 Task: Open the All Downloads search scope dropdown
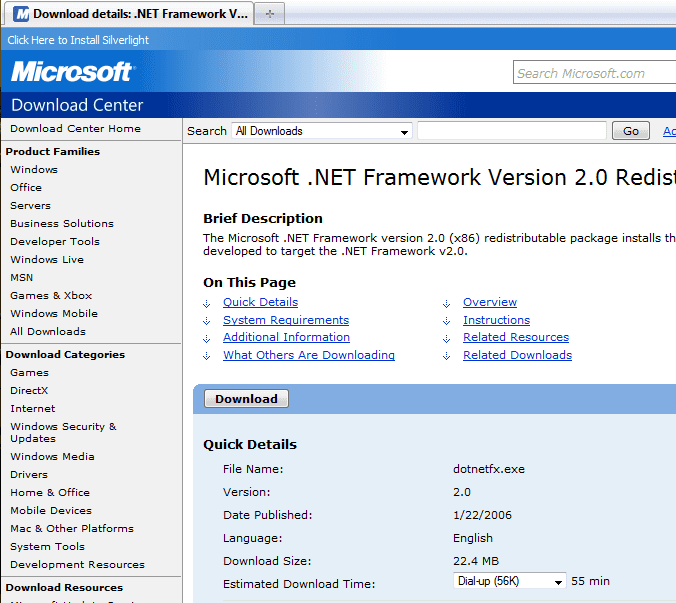coord(322,131)
